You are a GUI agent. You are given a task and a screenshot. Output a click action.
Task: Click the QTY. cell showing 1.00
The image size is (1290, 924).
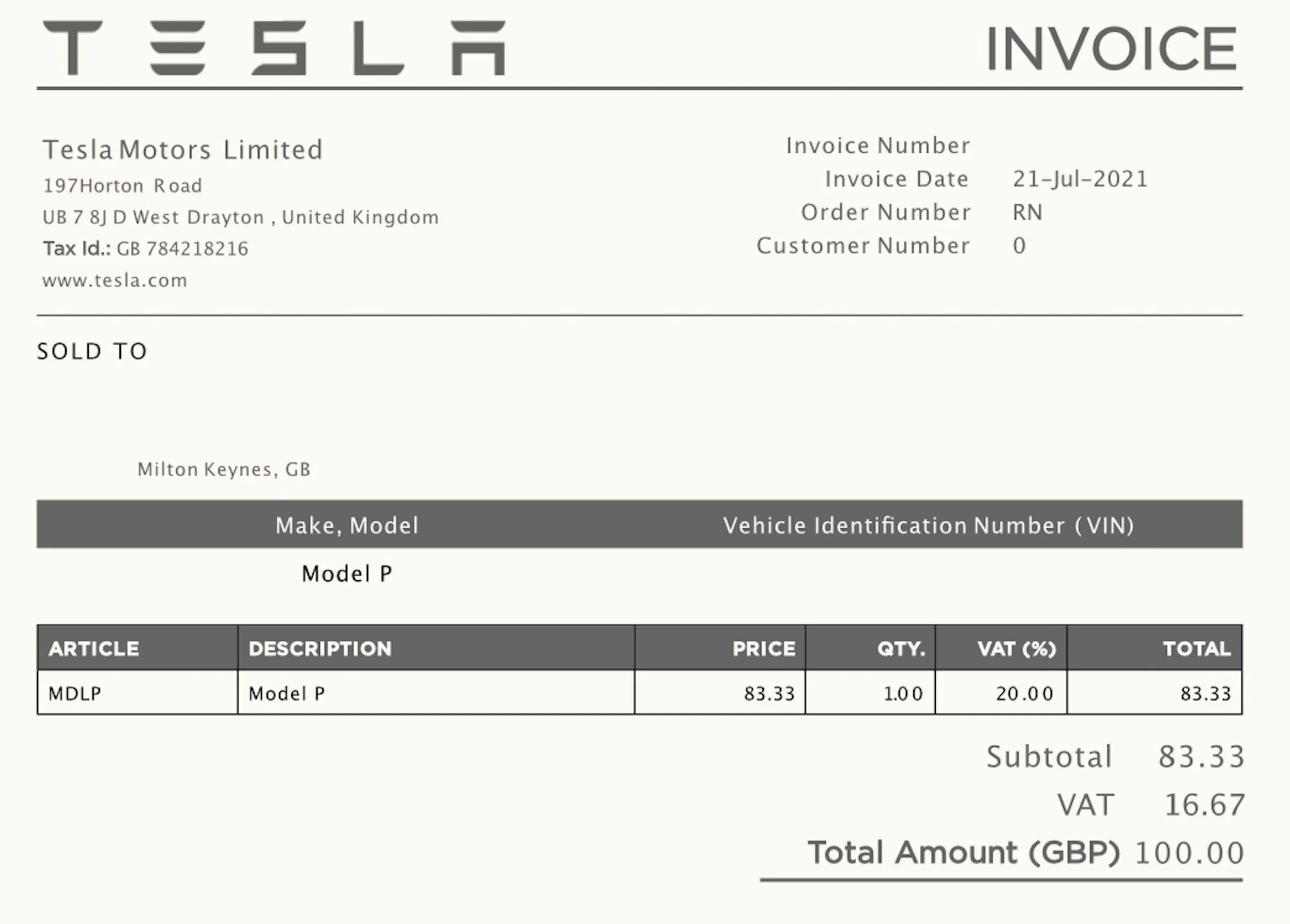click(x=870, y=692)
